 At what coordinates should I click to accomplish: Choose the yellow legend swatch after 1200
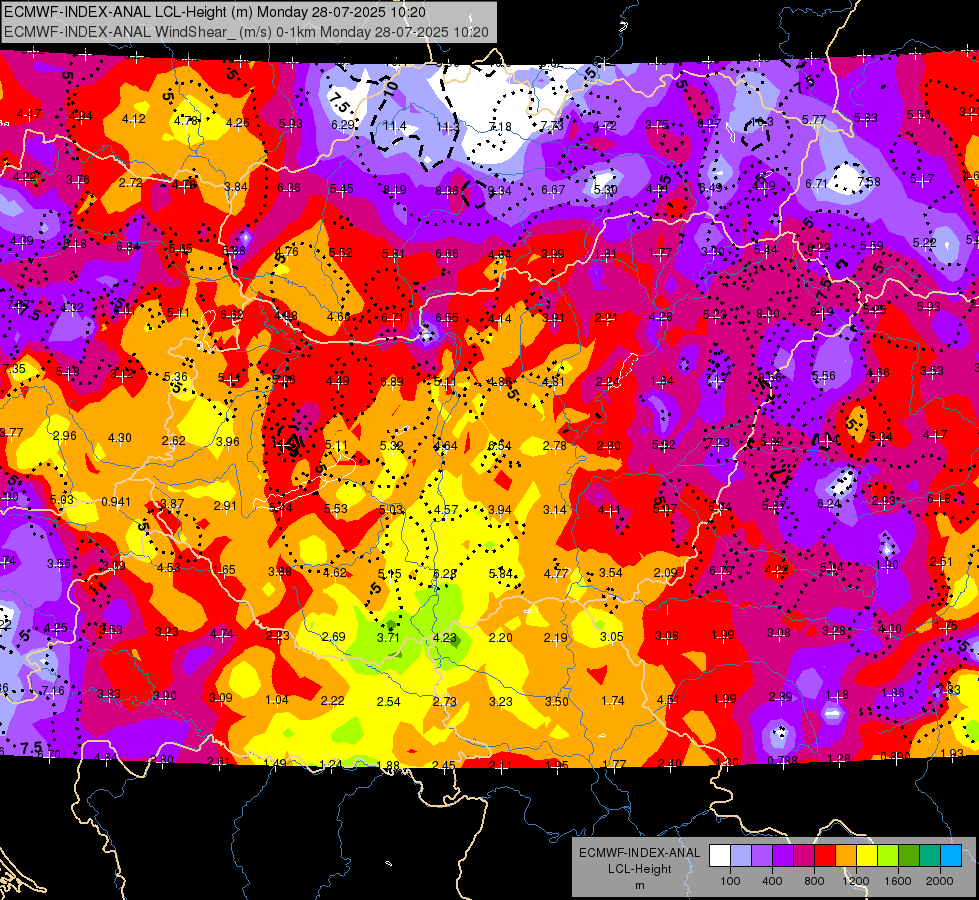click(867, 856)
